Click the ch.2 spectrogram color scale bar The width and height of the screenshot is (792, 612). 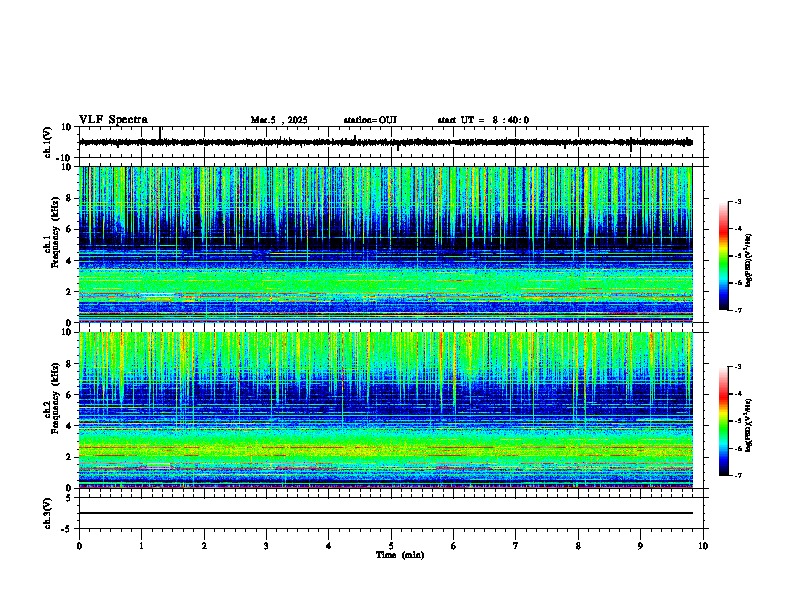(724, 421)
